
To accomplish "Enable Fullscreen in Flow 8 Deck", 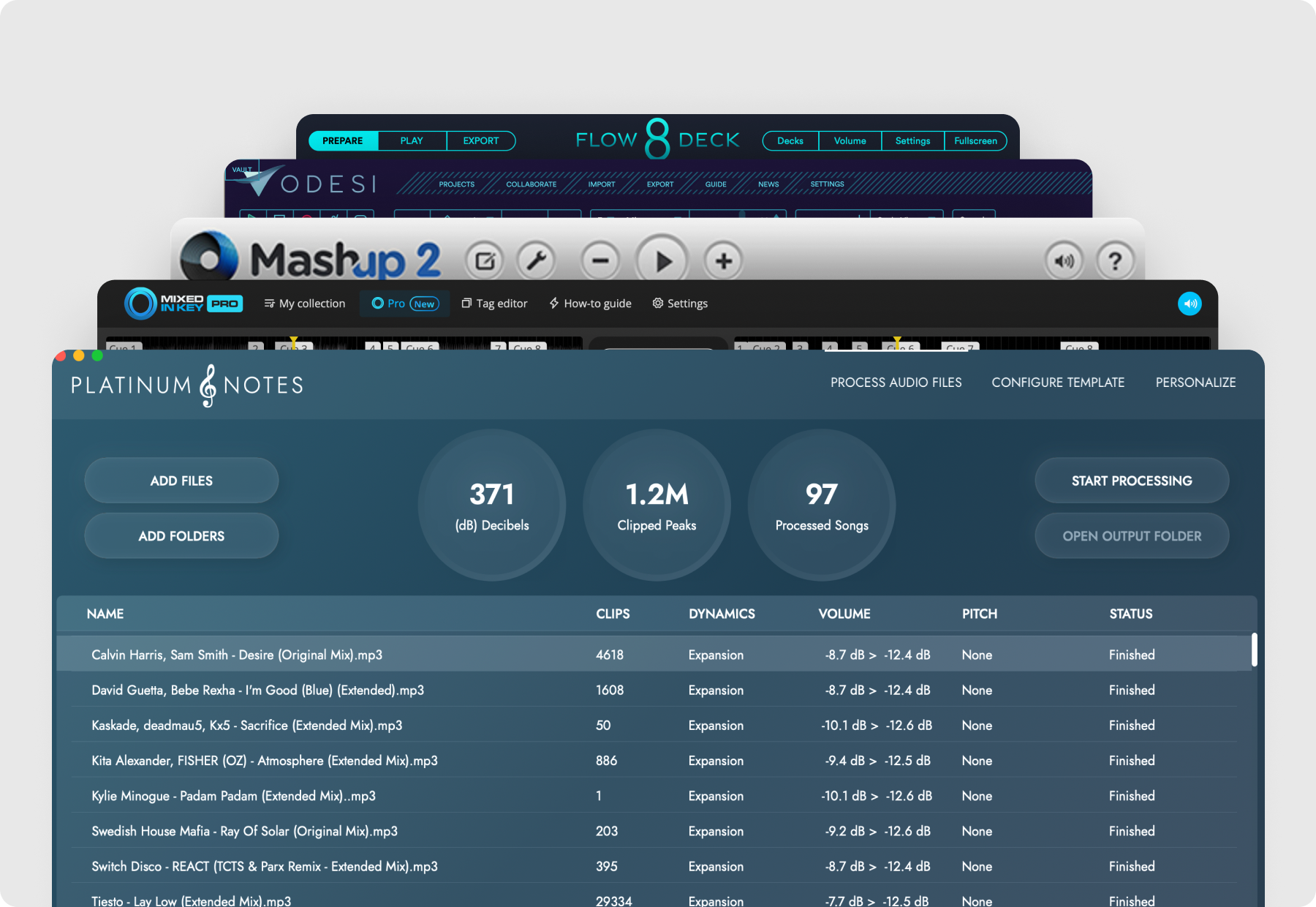I will point(976,140).
